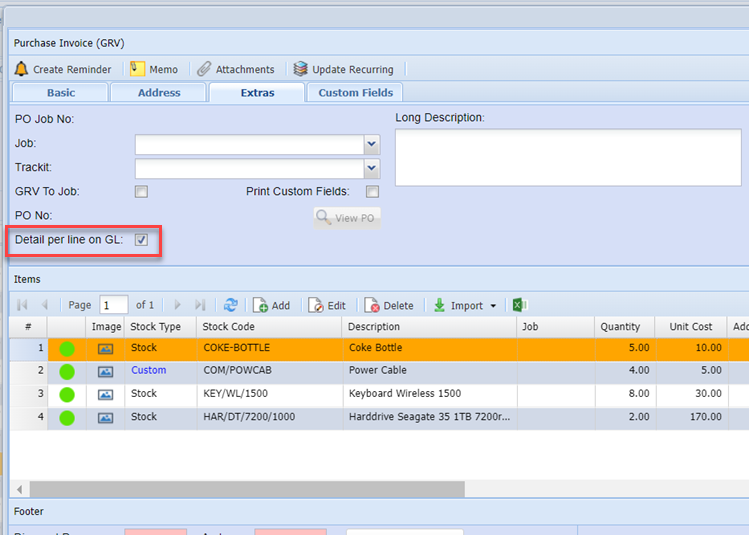Switch to the Basic tab

click(60, 93)
